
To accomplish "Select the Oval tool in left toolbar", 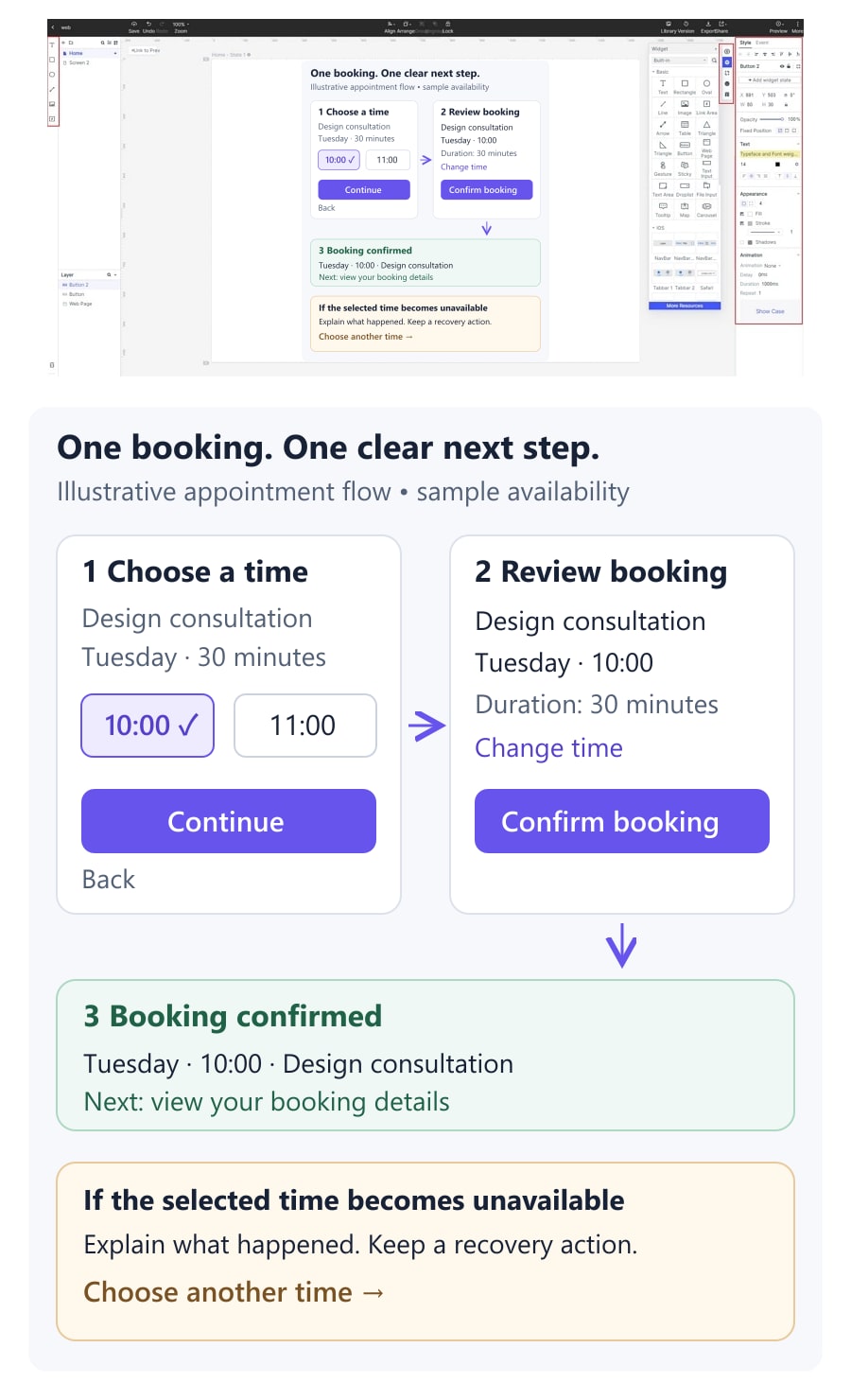I will pos(52,74).
